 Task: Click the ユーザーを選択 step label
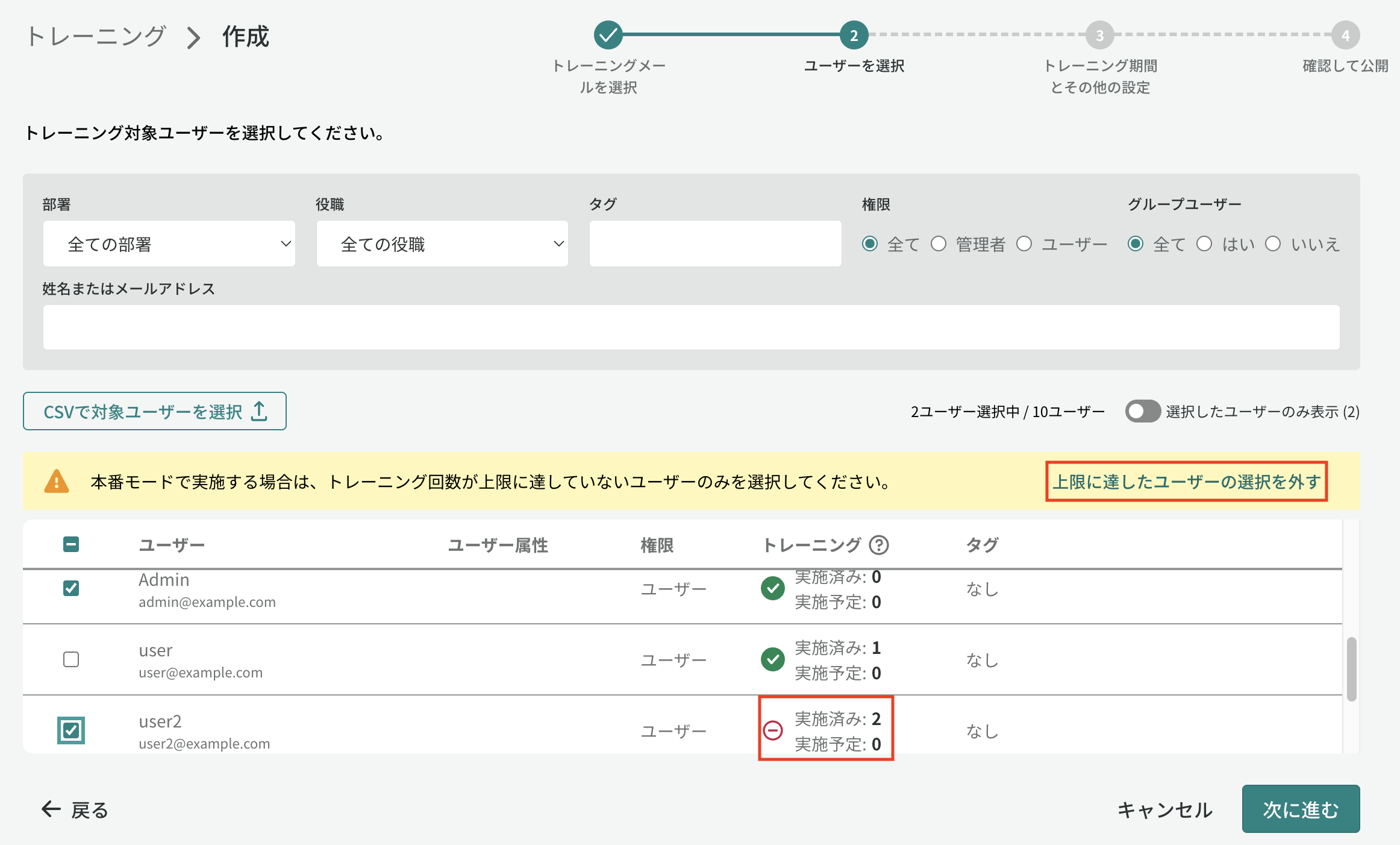pyautogui.click(x=854, y=66)
